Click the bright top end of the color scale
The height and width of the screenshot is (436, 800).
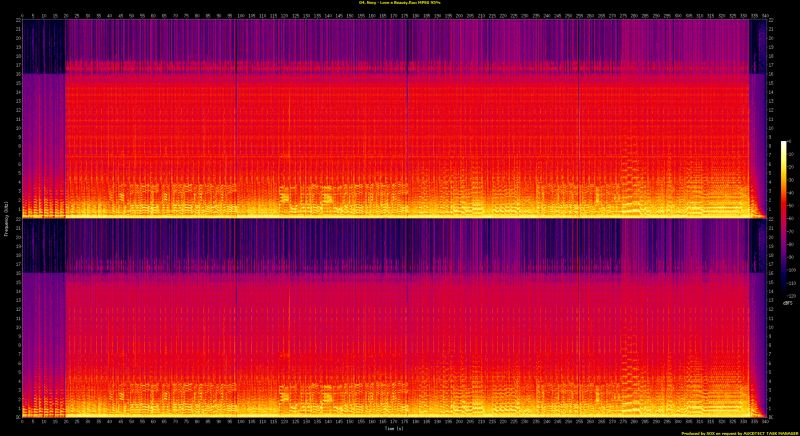pyautogui.click(x=784, y=146)
